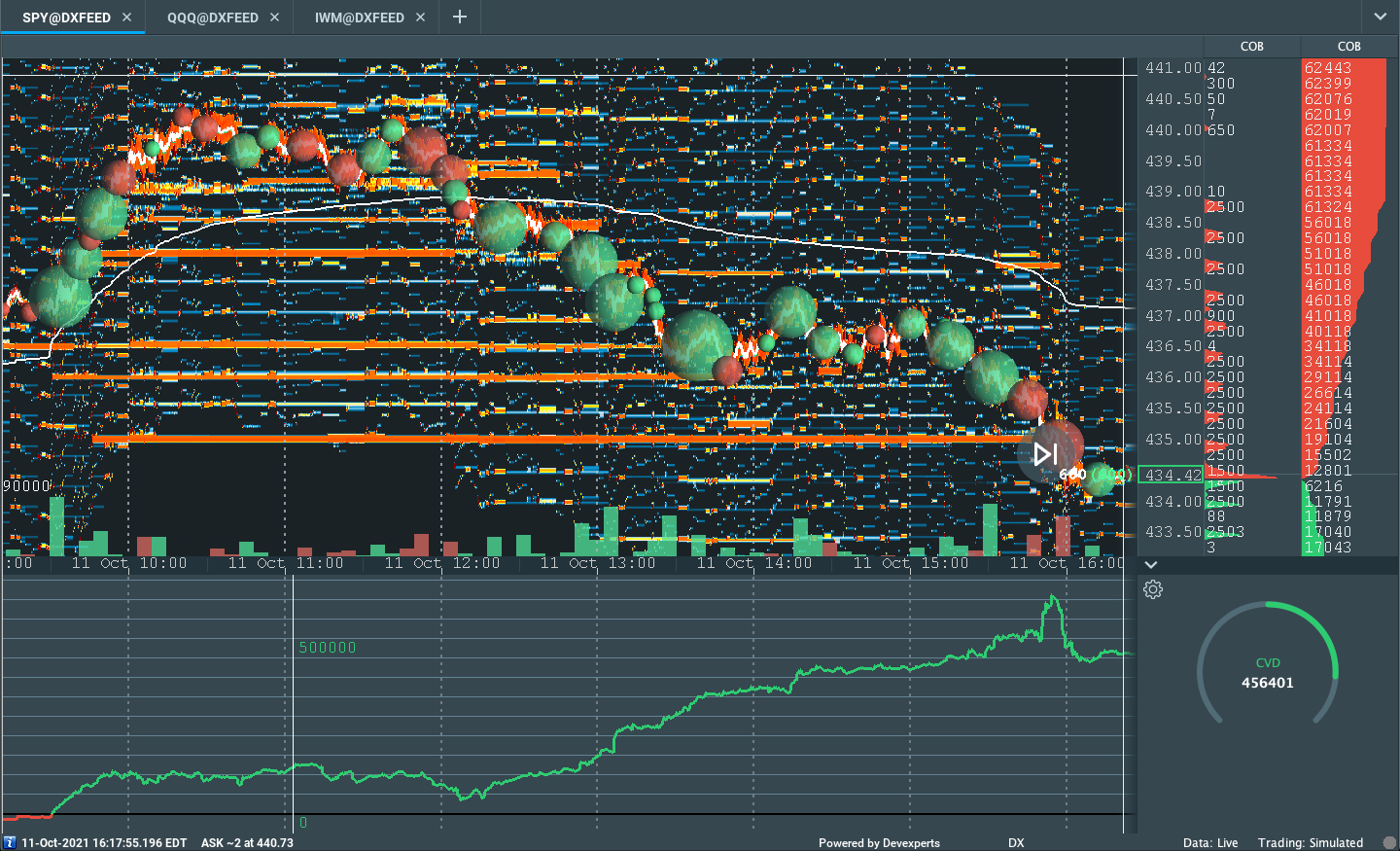Click the 12801 cumulative COB value
Image resolution: width=1400 pixels, height=851 pixels.
[x=1328, y=471]
